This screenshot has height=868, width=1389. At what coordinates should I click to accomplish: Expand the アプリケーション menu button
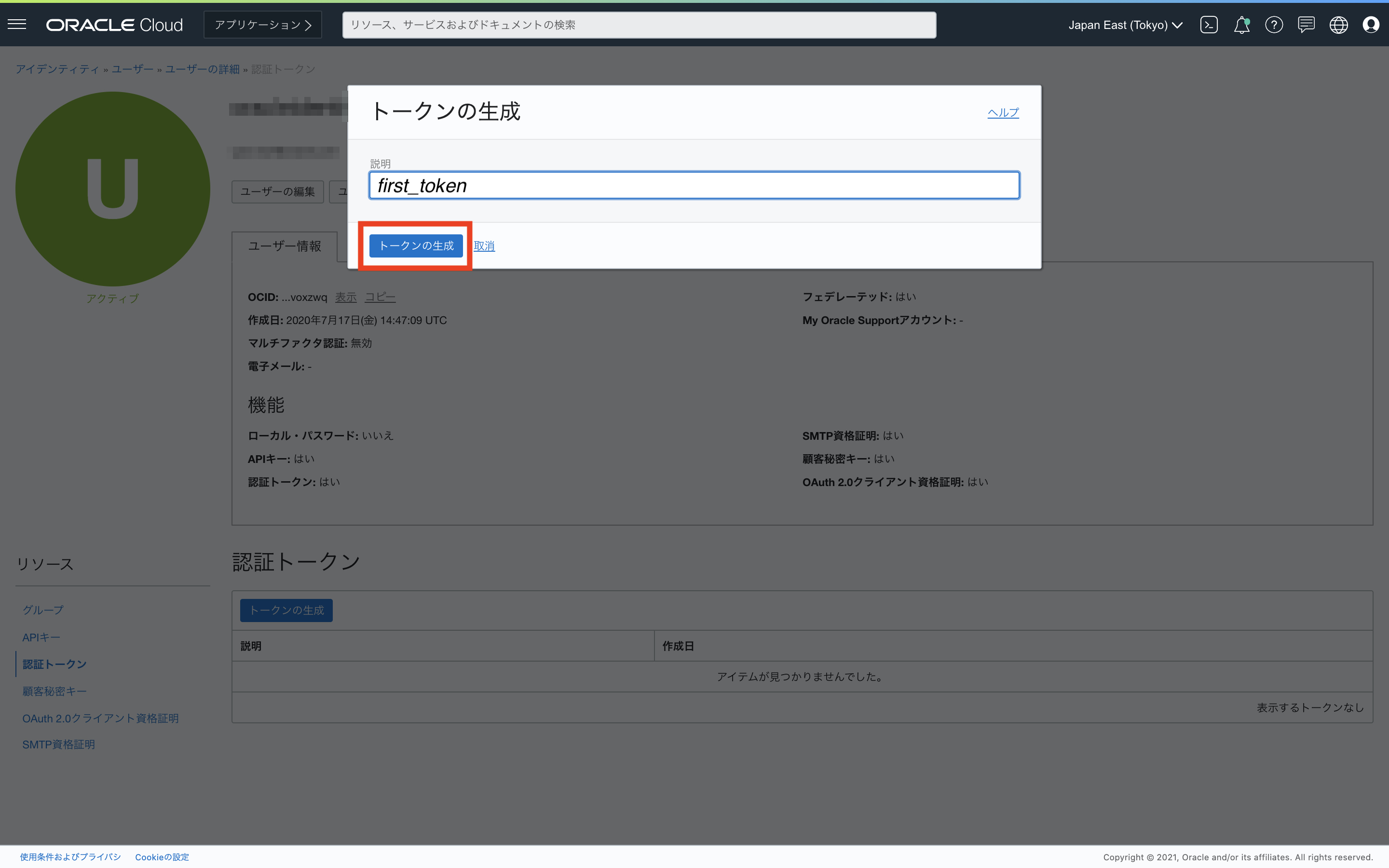[263, 25]
